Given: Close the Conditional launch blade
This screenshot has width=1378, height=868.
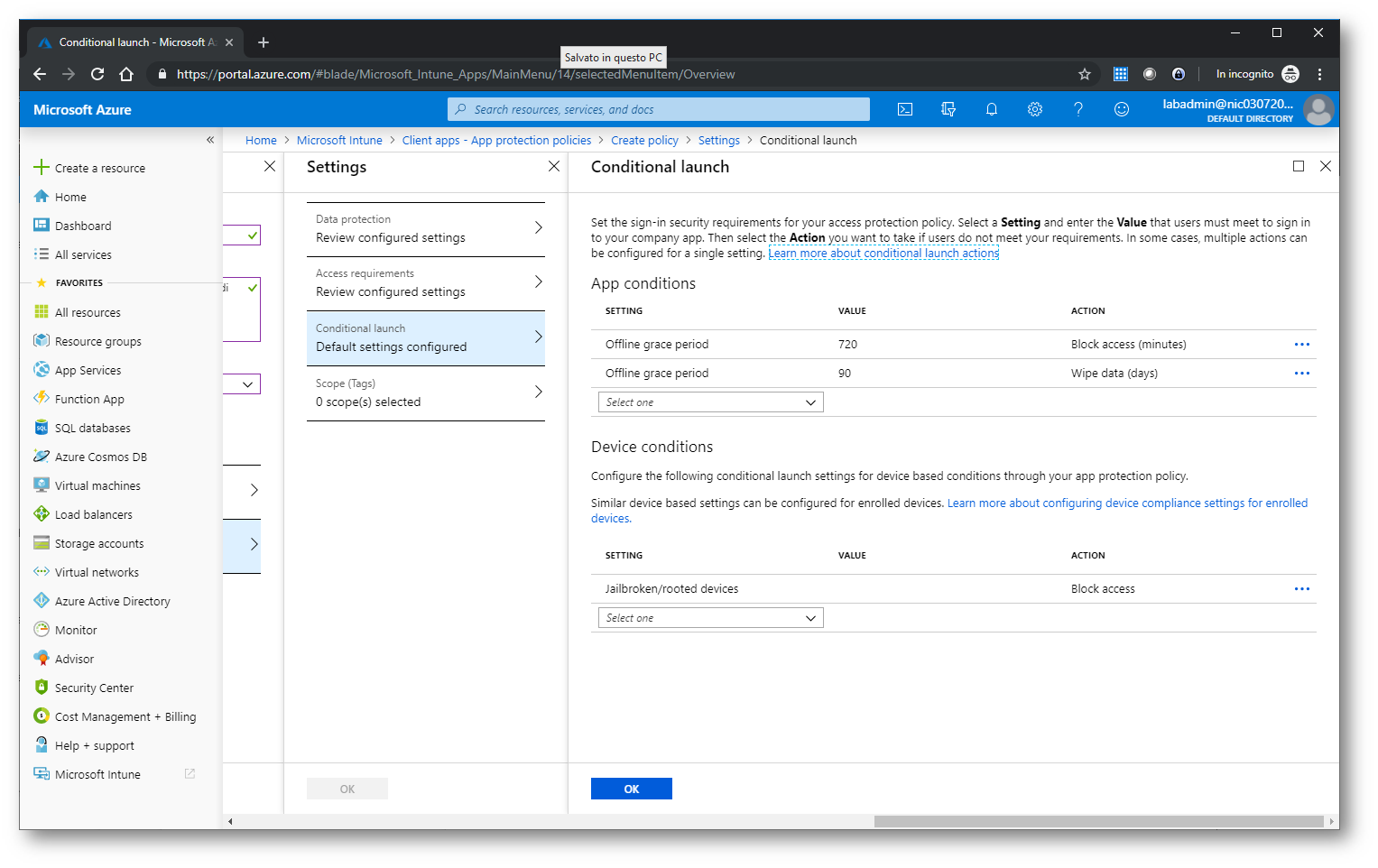Looking at the screenshot, I should pos(1326,166).
